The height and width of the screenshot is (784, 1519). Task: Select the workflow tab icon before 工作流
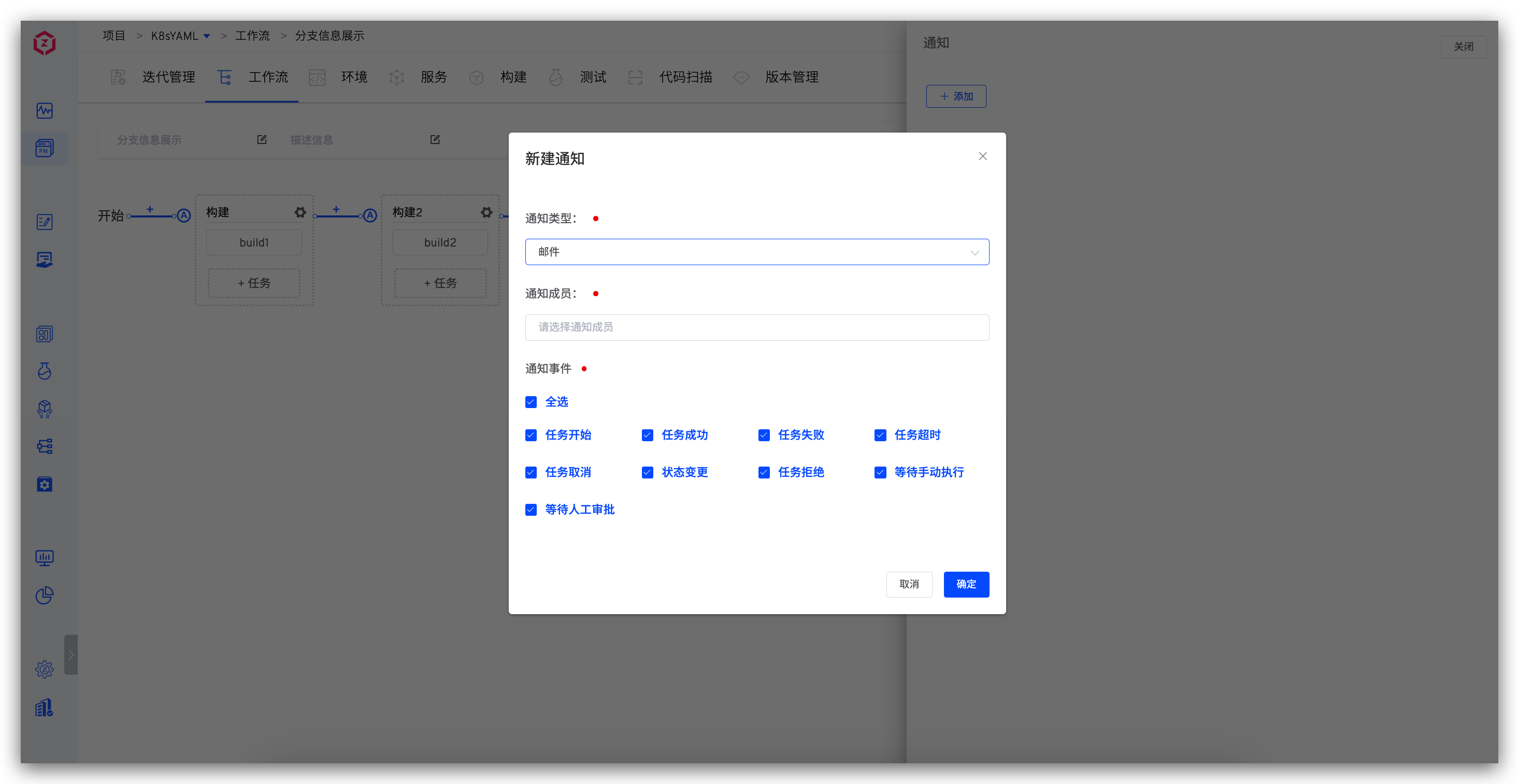(224, 77)
